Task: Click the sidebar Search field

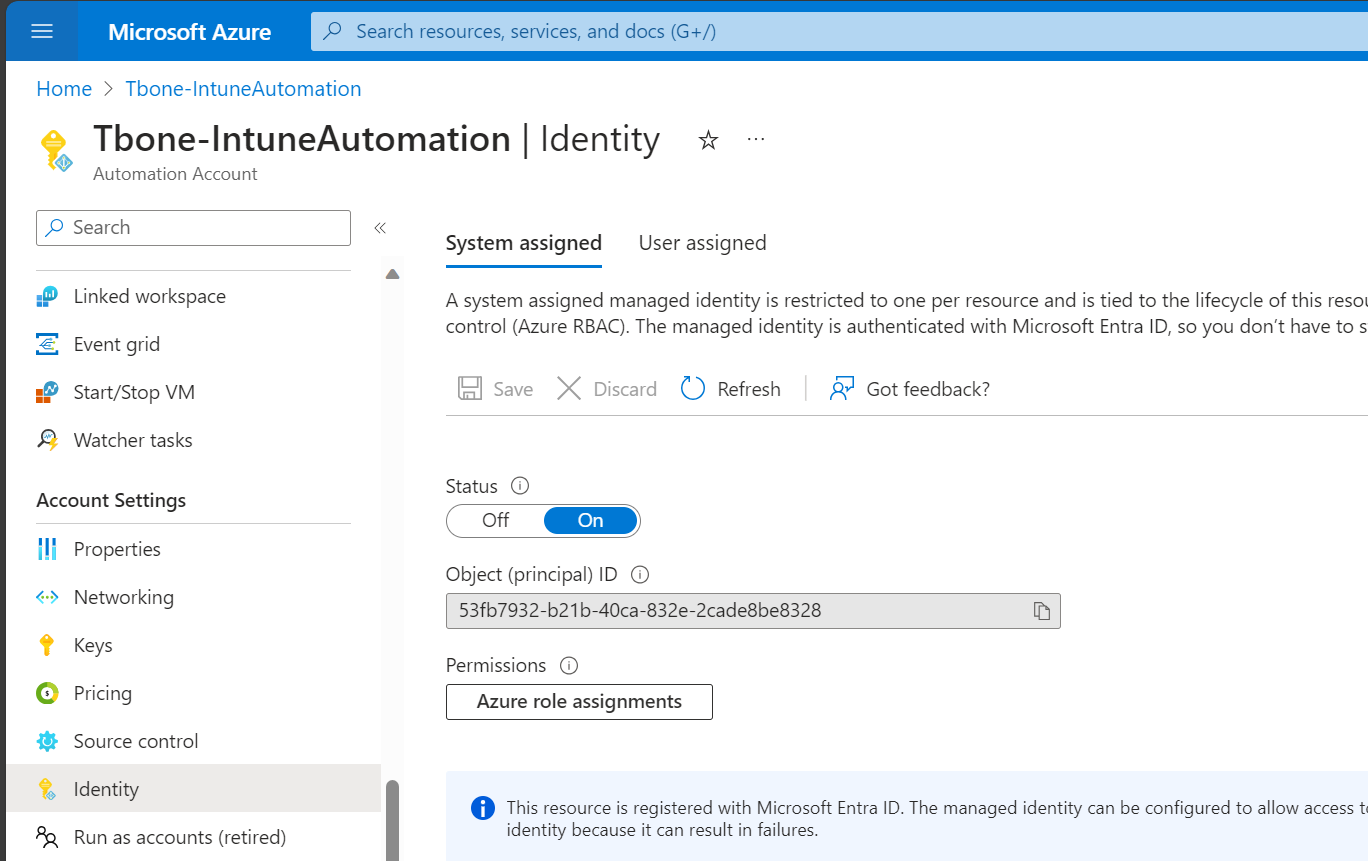Action: click(x=193, y=228)
